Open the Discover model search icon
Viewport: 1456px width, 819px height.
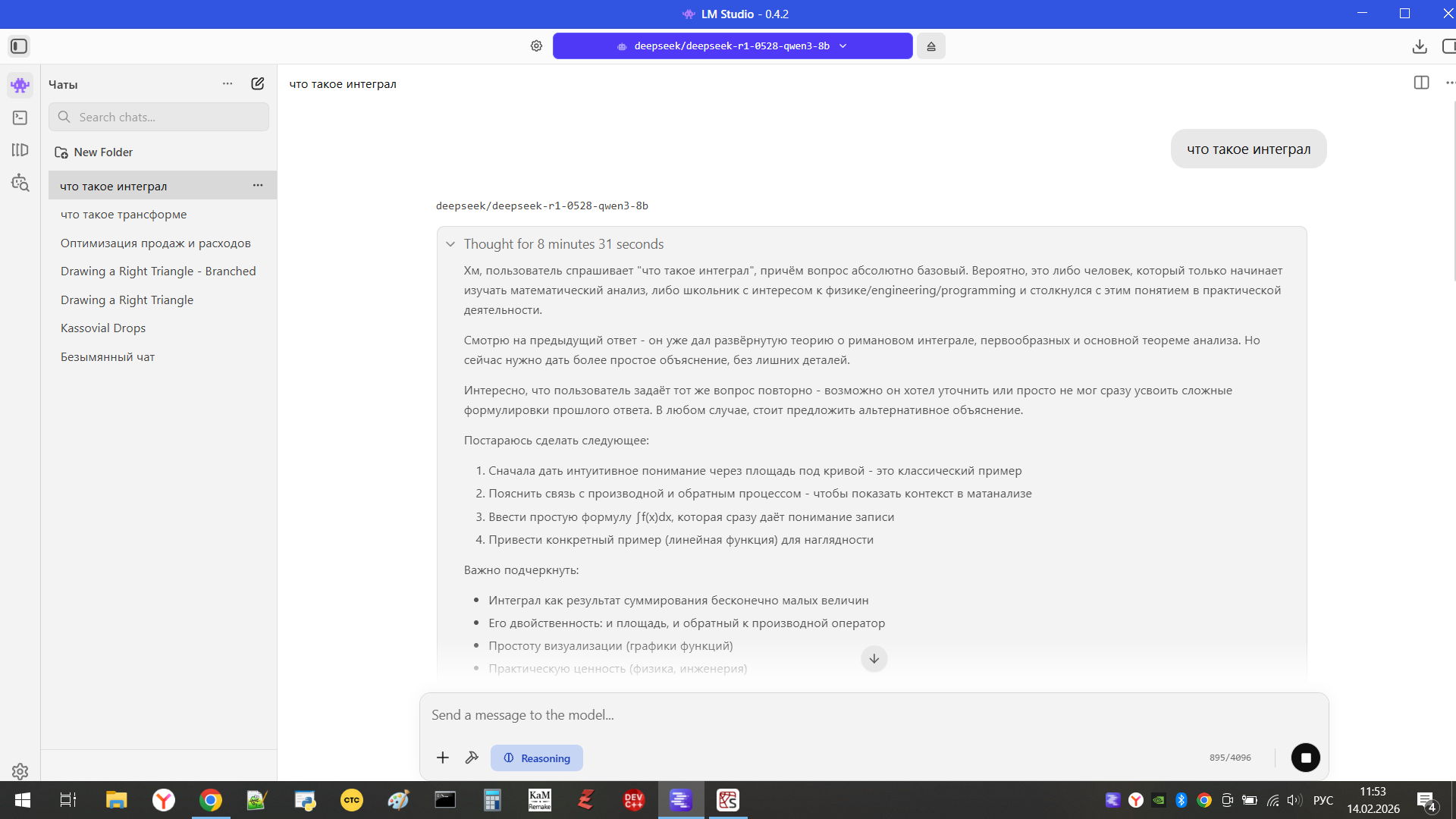20,183
